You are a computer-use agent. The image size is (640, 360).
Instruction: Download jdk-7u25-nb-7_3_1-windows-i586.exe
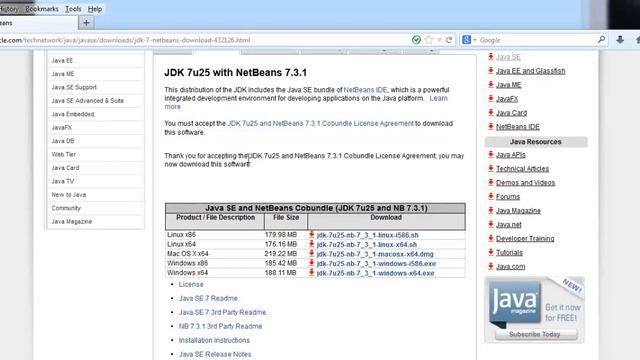(x=376, y=264)
